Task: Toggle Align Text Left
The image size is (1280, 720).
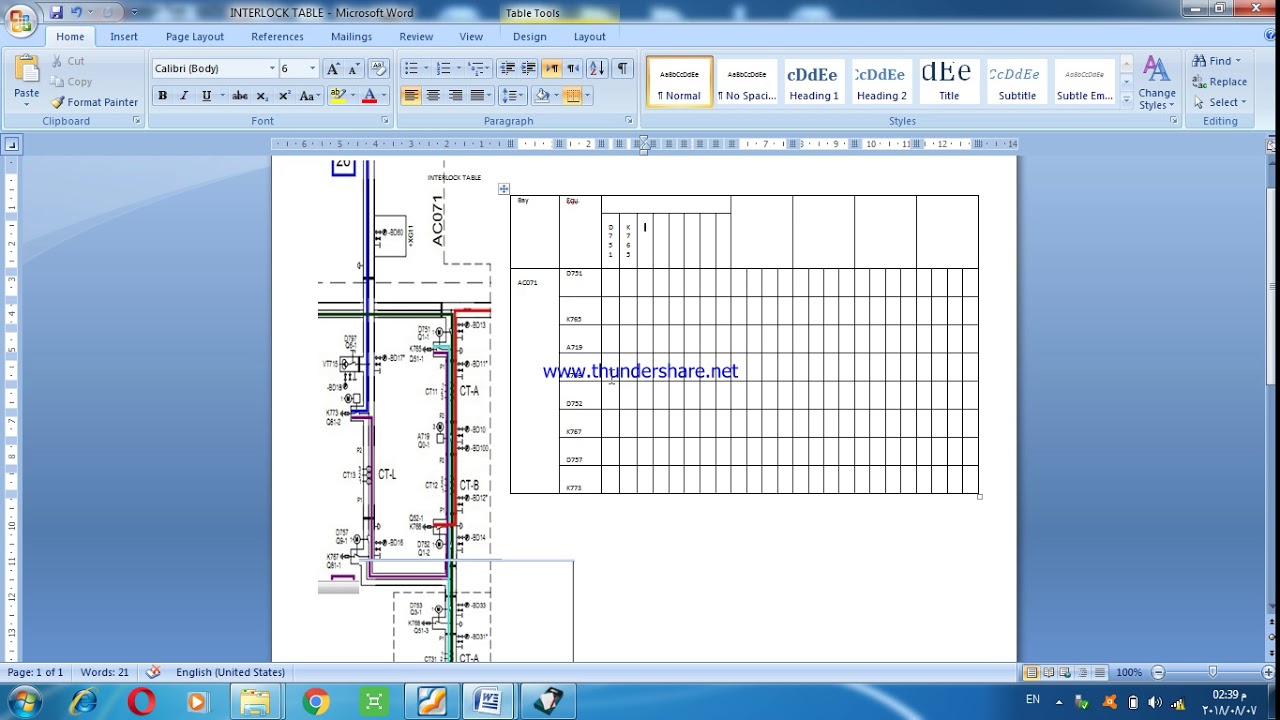Action: click(411, 96)
